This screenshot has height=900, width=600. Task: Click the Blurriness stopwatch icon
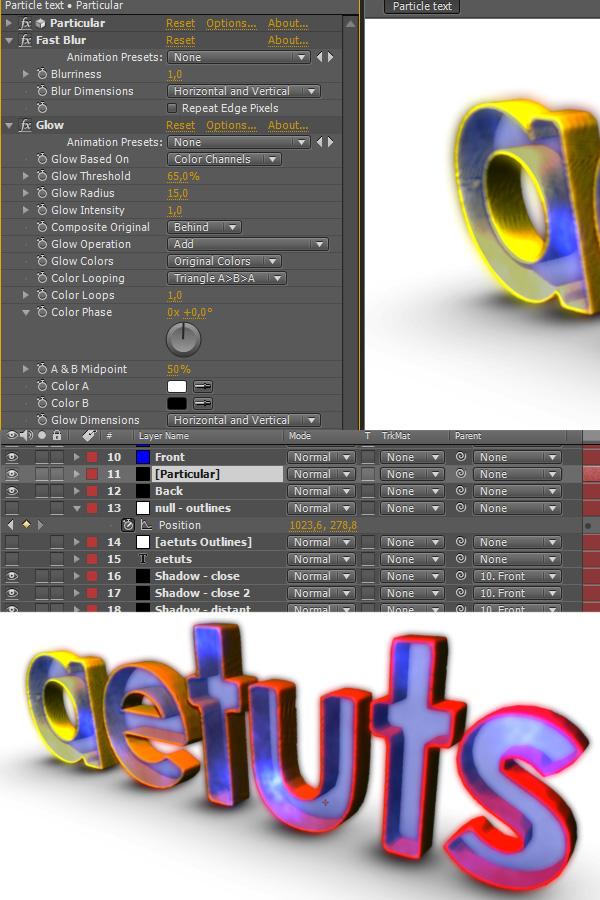(42, 74)
